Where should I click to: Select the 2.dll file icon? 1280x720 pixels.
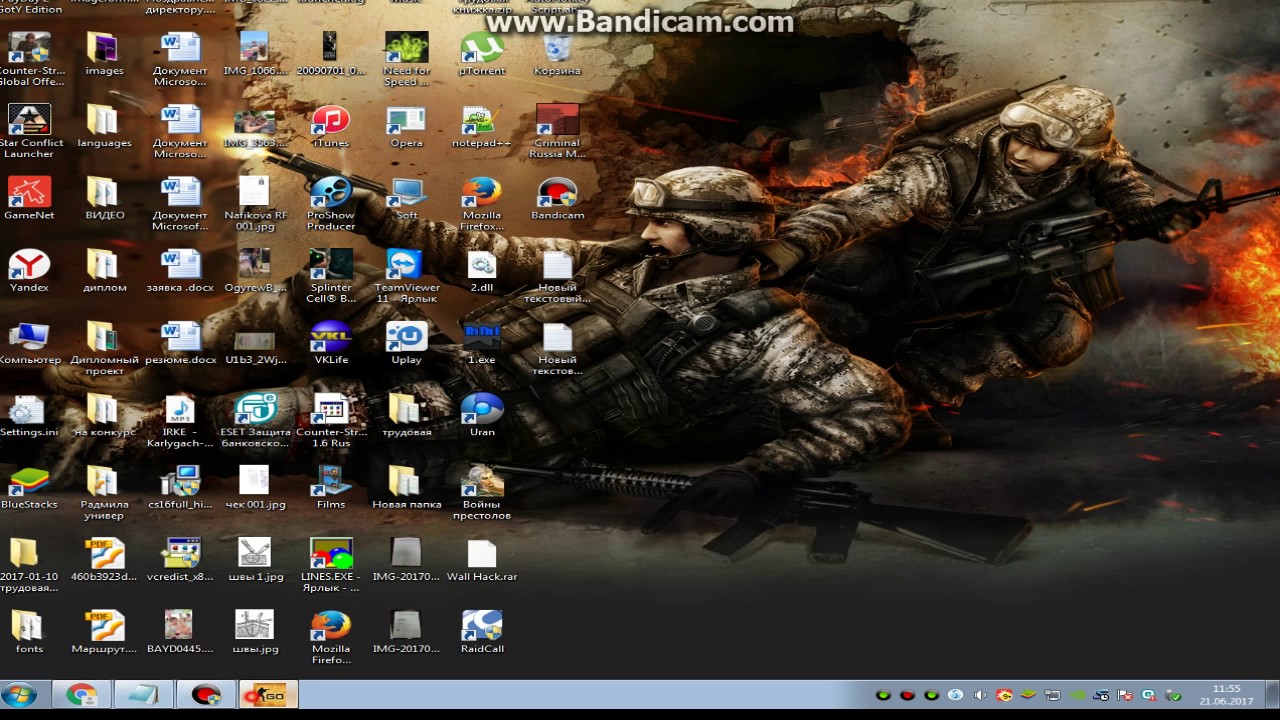[482, 270]
